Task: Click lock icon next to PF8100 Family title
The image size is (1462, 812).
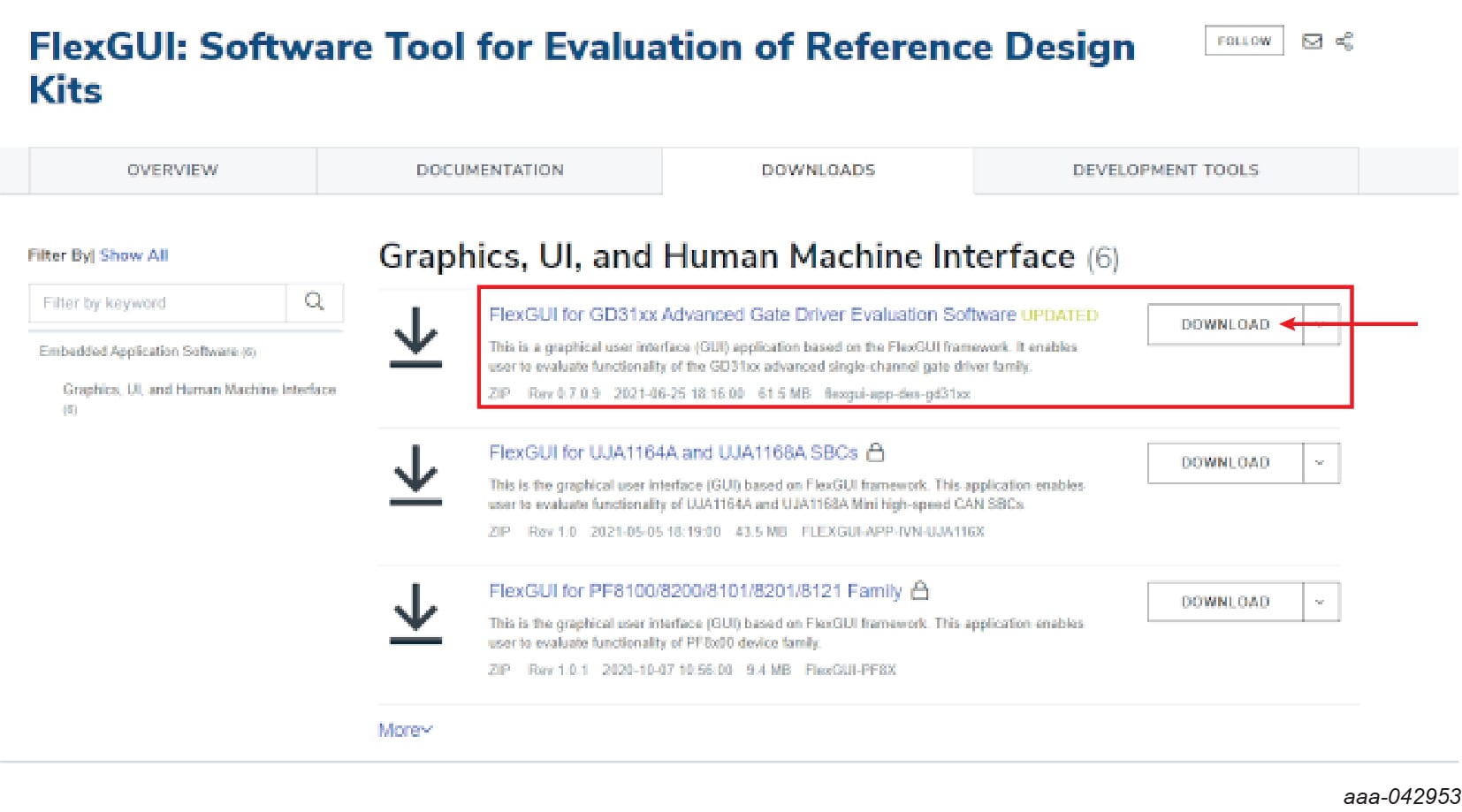Action: pos(919,590)
